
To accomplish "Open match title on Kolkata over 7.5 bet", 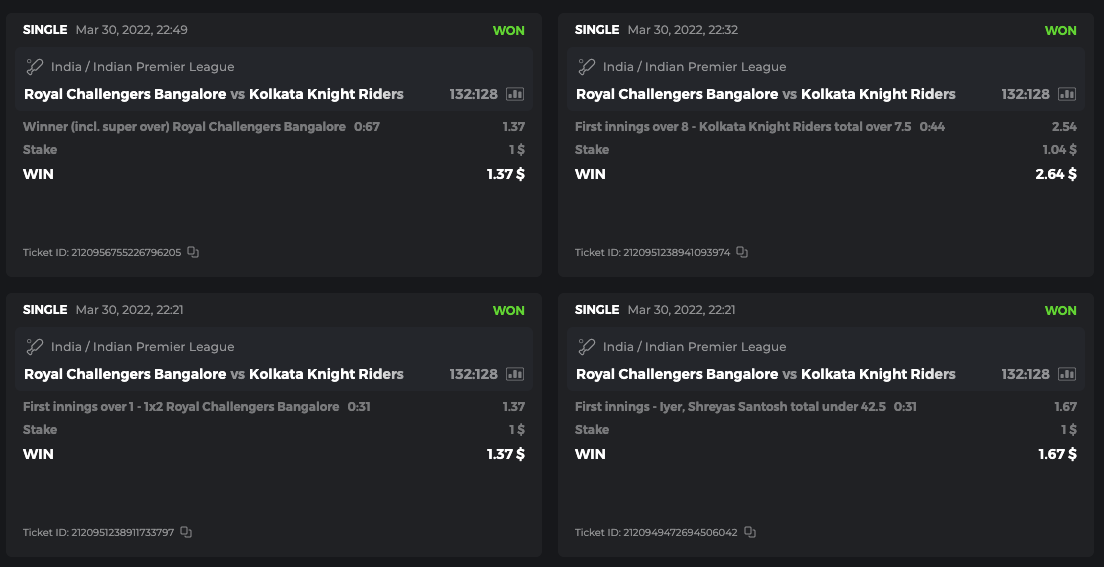I will tap(766, 94).
